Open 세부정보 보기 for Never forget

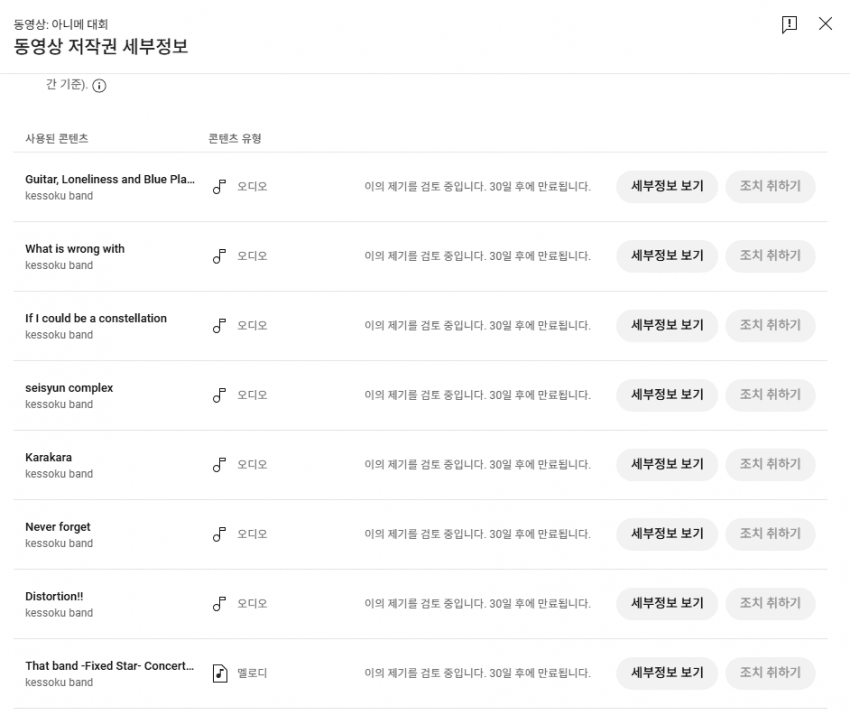[x=667, y=534]
